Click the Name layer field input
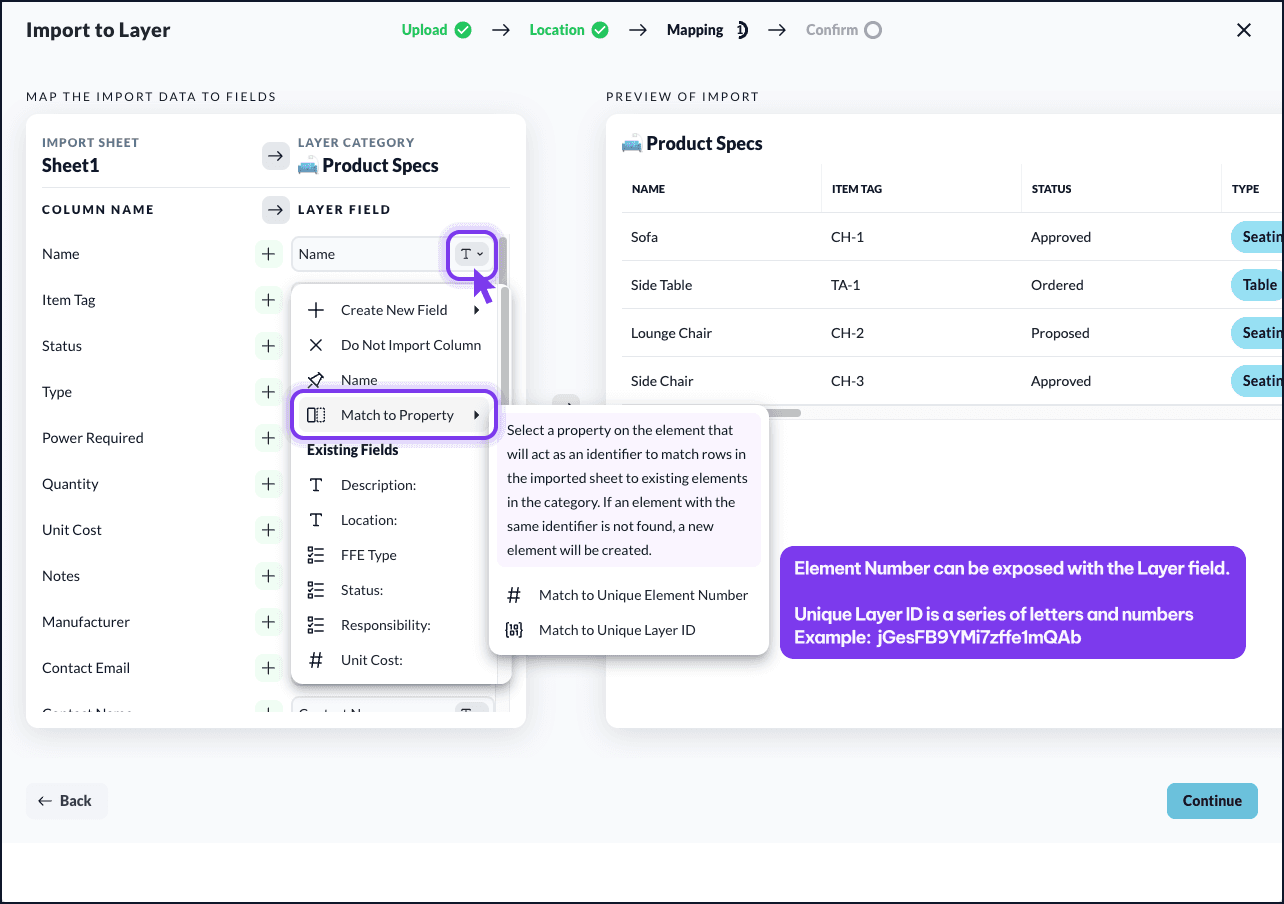 (x=369, y=254)
